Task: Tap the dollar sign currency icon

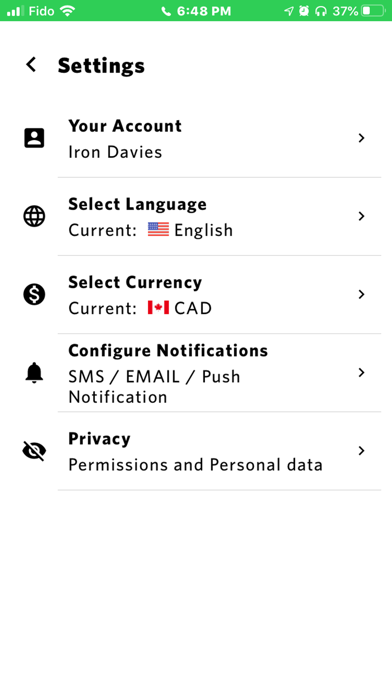Action: pyautogui.click(x=34, y=294)
